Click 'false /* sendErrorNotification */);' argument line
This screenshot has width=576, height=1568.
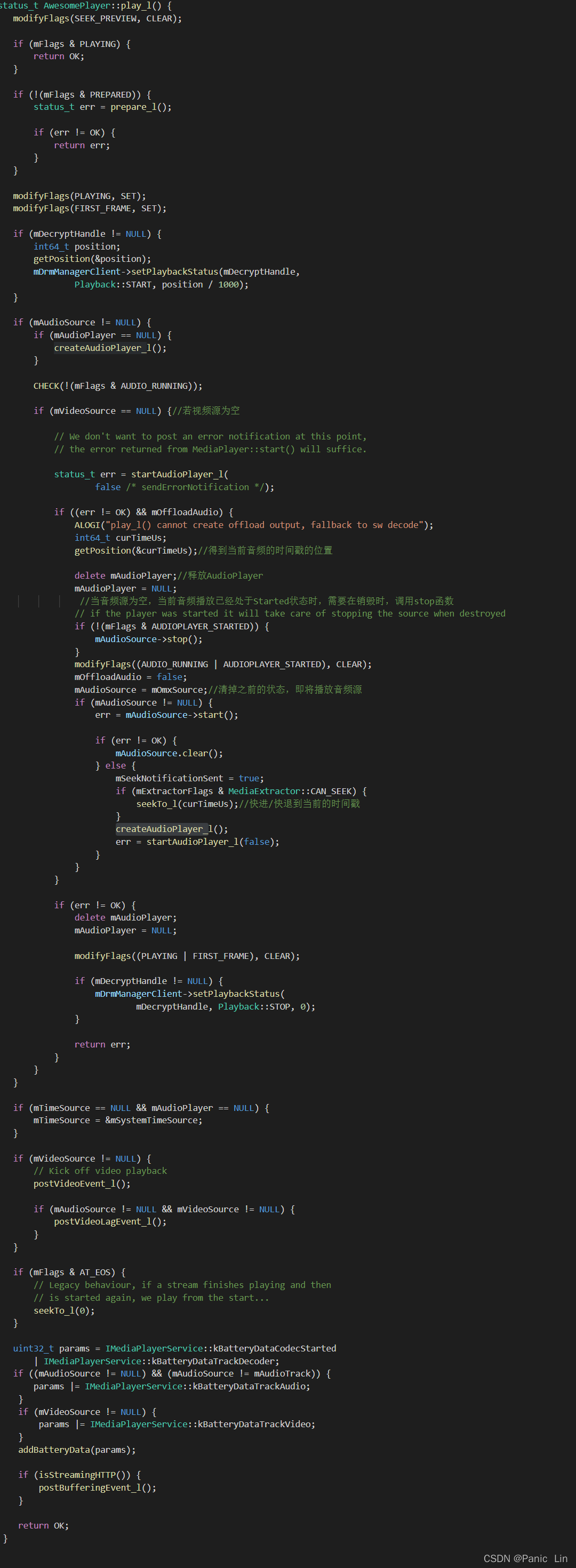(185, 487)
